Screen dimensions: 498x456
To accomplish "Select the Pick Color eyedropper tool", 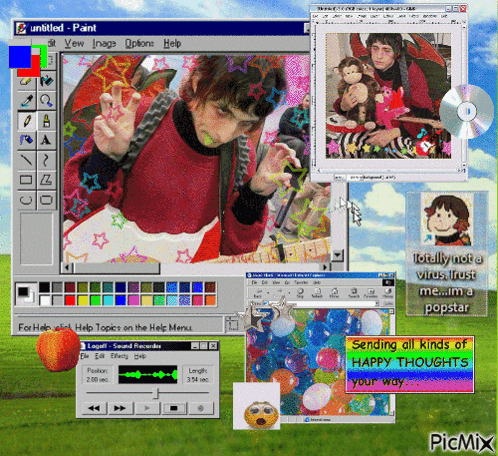I will [x=26, y=101].
